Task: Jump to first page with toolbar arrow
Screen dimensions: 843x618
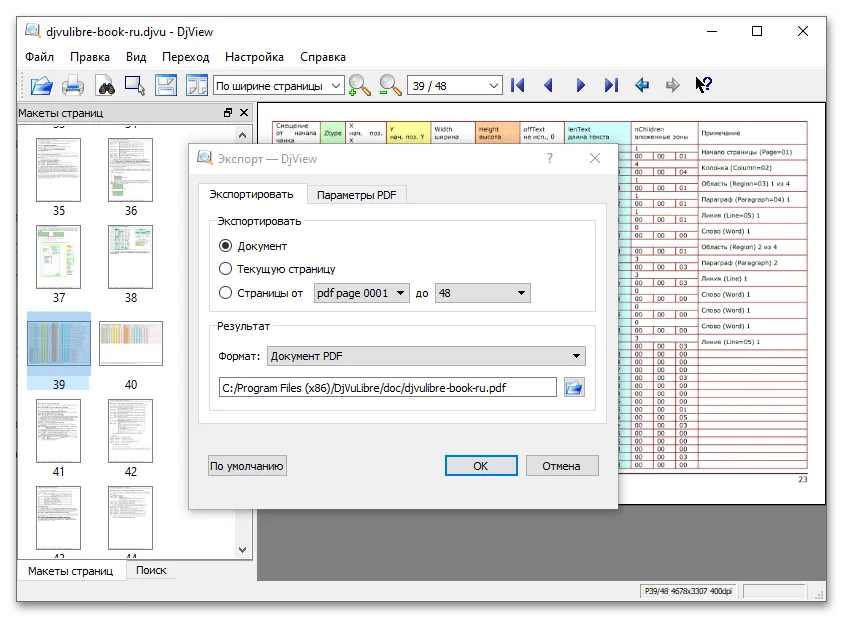Action: pyautogui.click(x=517, y=85)
